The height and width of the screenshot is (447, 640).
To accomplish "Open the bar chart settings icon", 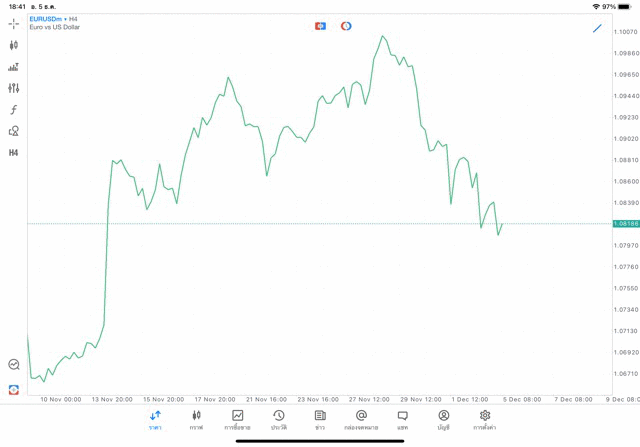I will pos(14,67).
